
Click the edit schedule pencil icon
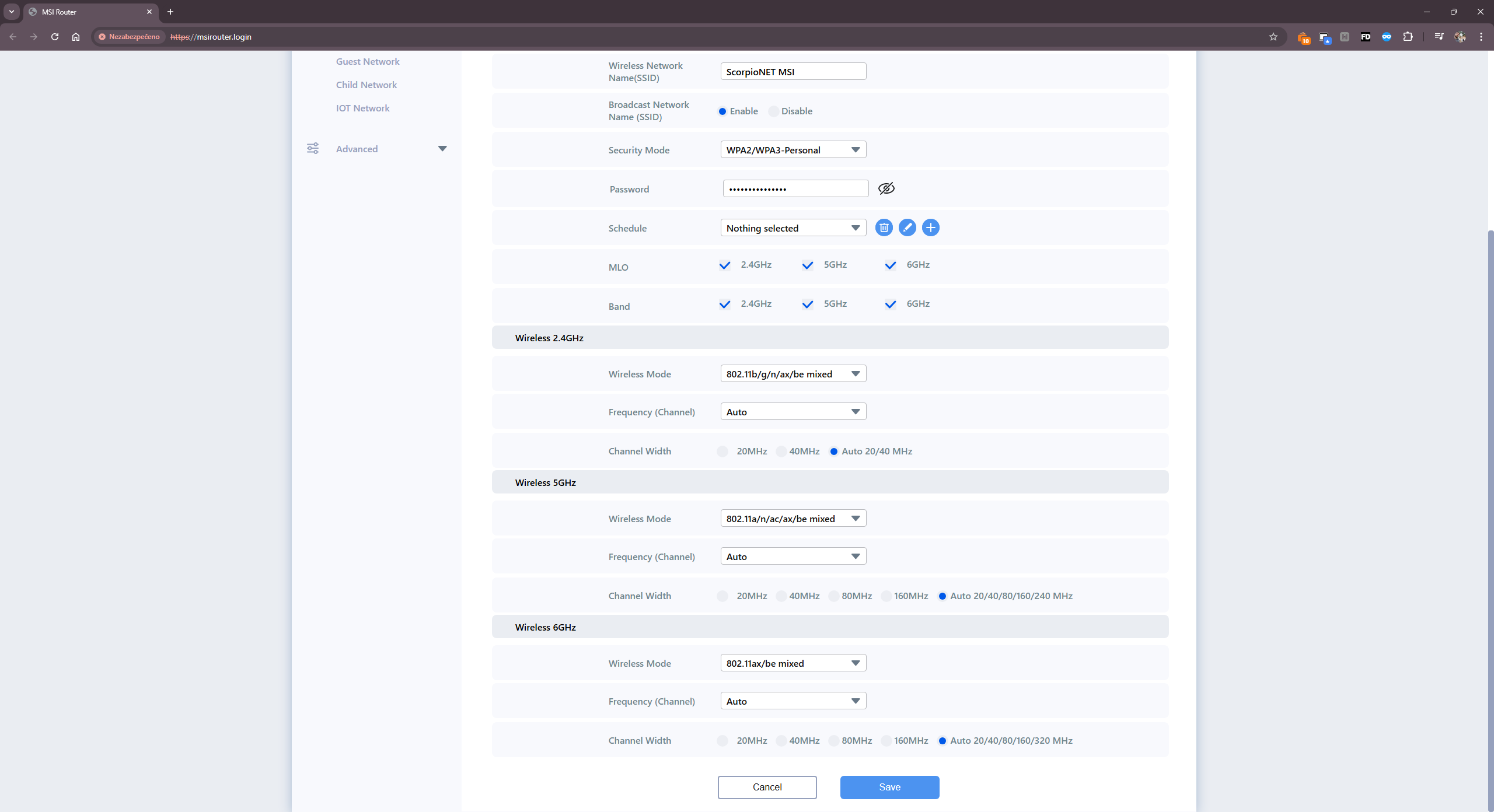click(907, 228)
